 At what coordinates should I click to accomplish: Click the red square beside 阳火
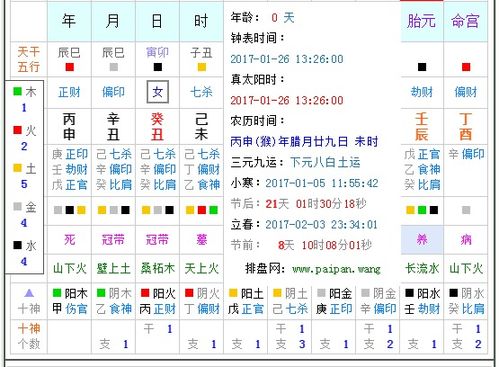(x=145, y=293)
